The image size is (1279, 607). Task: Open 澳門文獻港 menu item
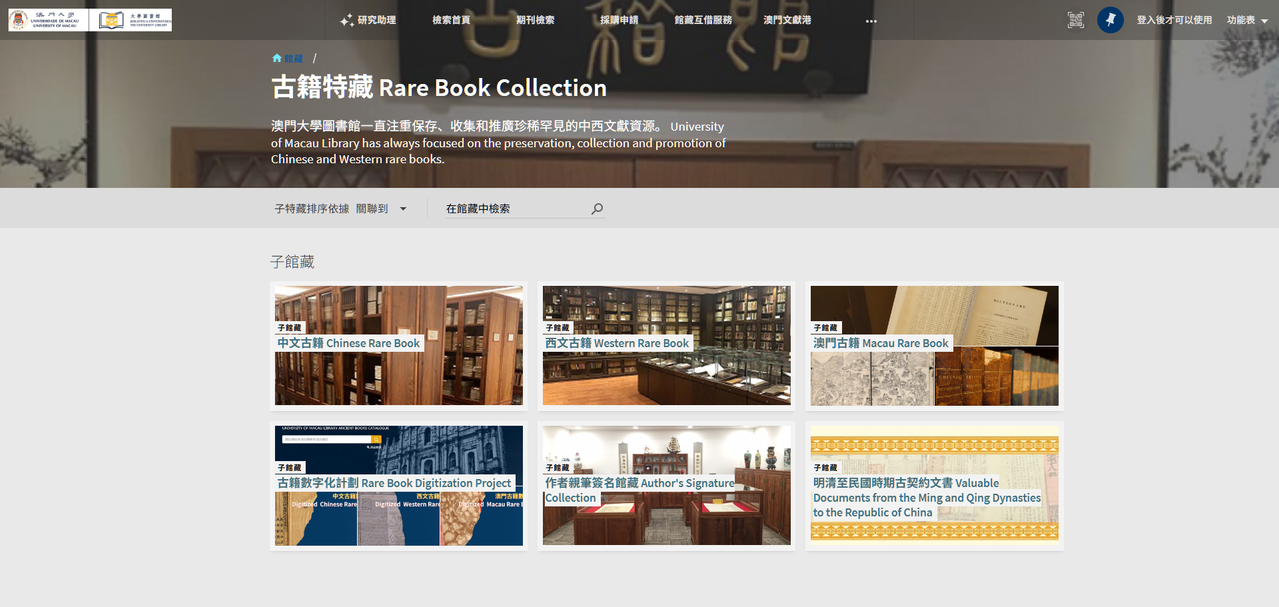[x=787, y=20]
